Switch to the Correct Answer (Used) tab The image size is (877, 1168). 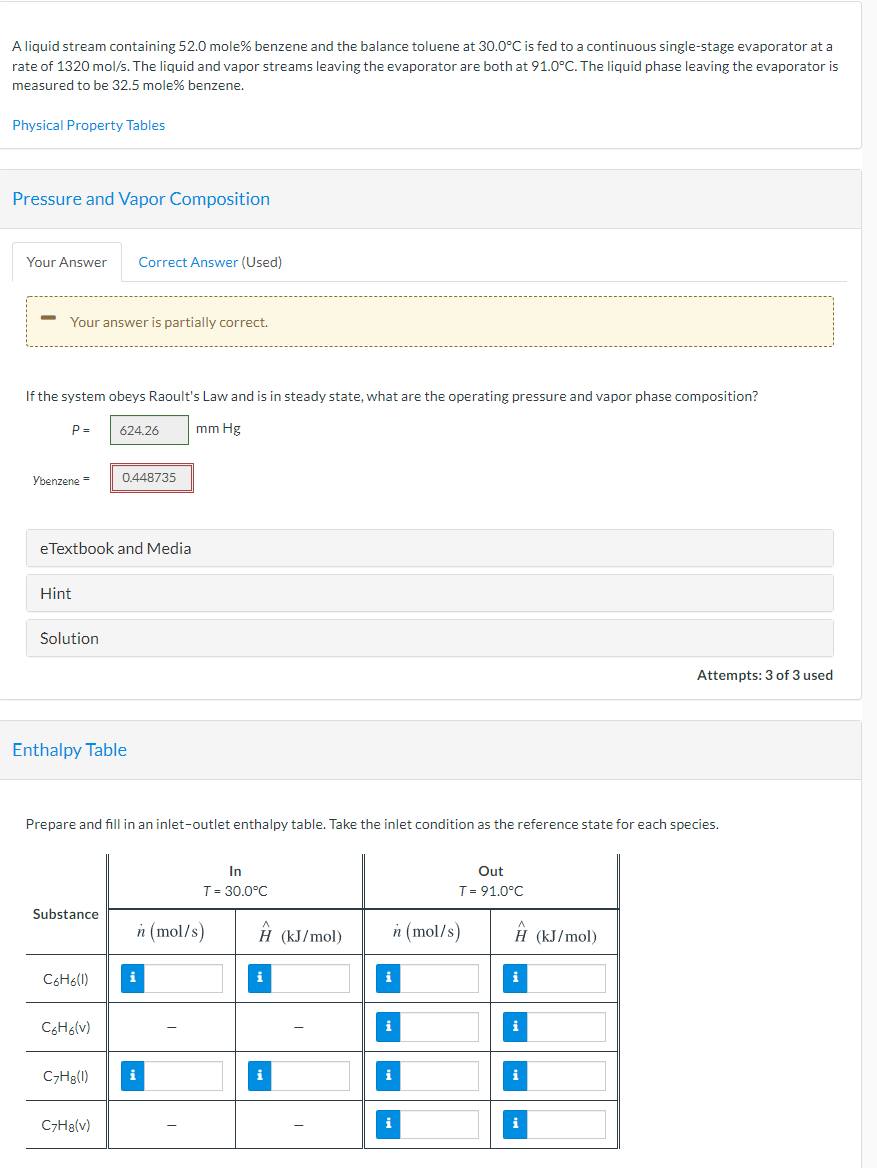coord(210,262)
